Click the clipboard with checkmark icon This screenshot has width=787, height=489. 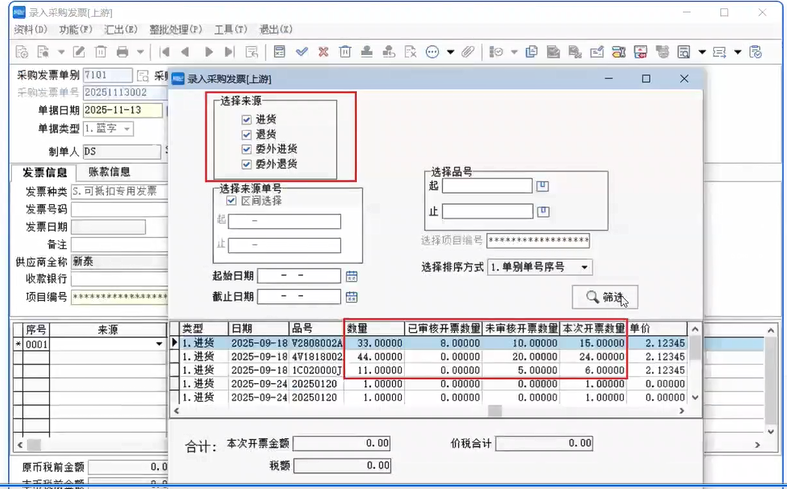point(755,52)
